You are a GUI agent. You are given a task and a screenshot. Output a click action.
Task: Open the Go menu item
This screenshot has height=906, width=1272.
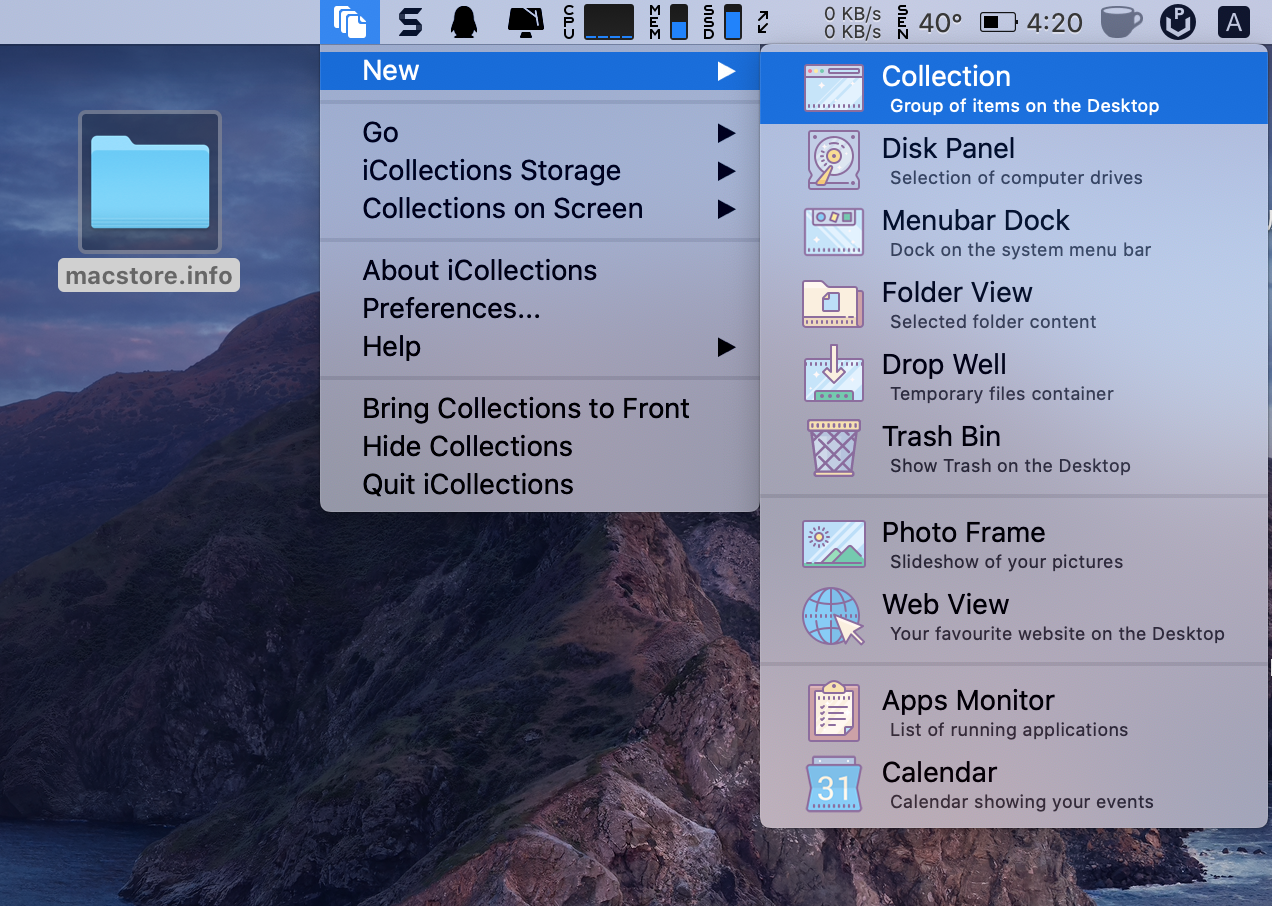coord(540,133)
